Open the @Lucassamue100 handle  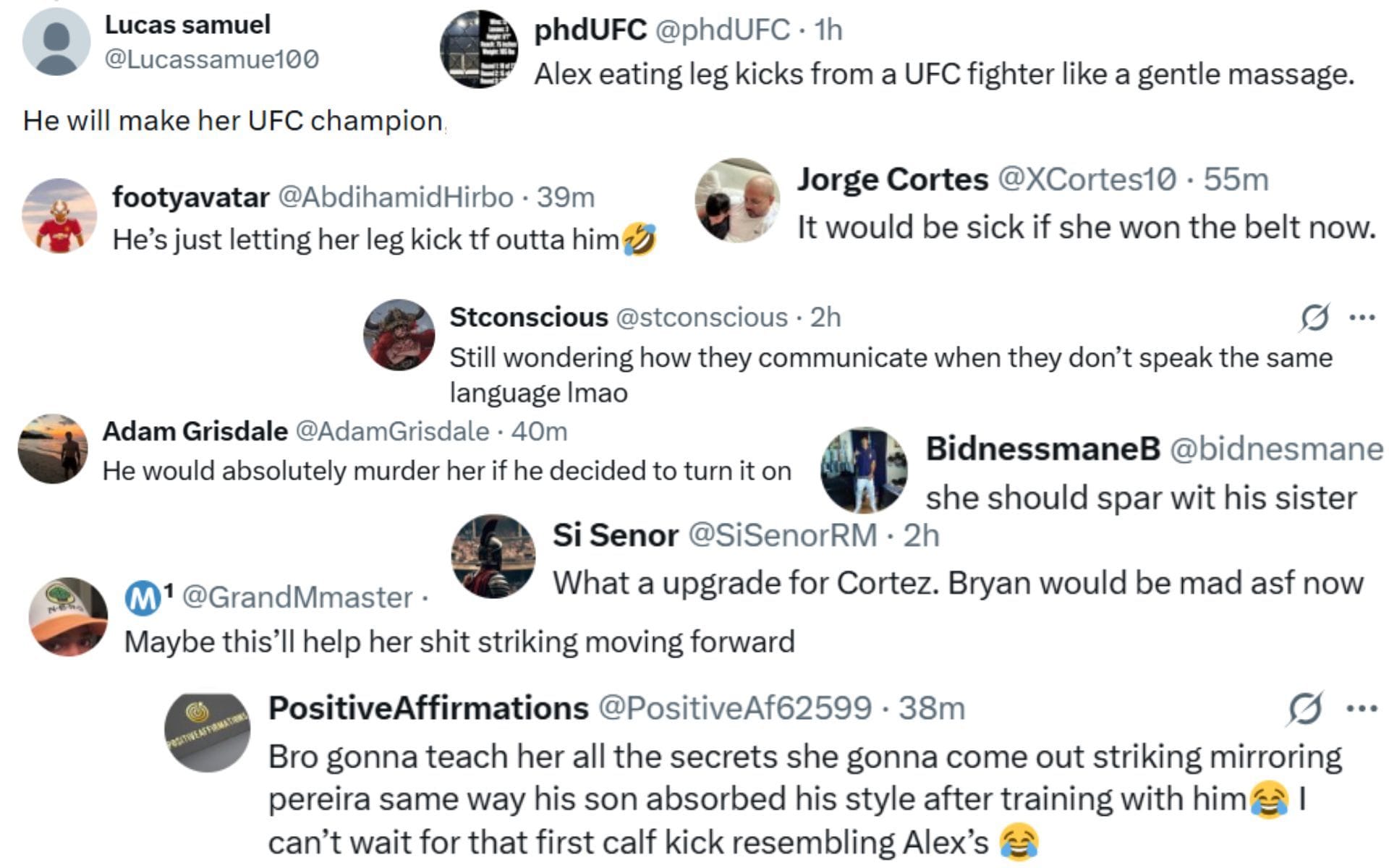[212, 59]
